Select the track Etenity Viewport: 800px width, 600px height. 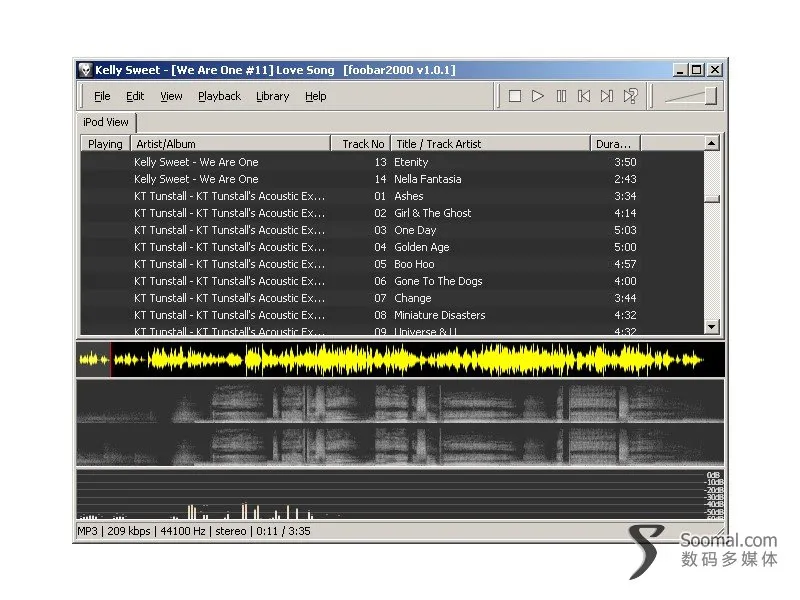tap(411, 162)
